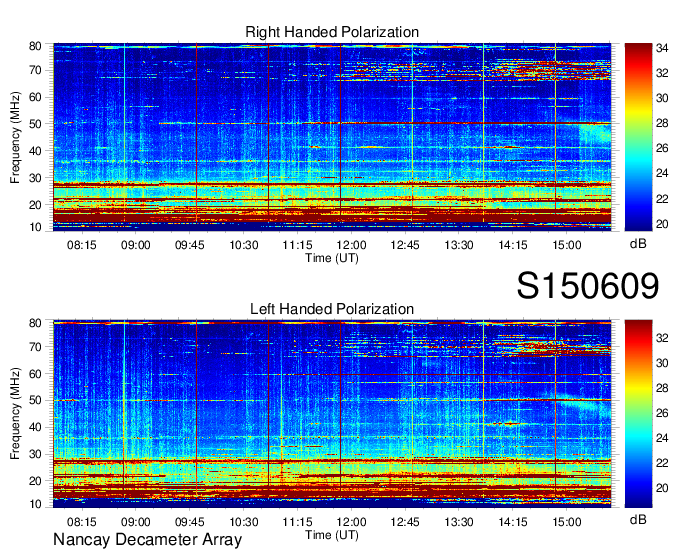Click the 32 value on the bottom color scale

[662, 338]
